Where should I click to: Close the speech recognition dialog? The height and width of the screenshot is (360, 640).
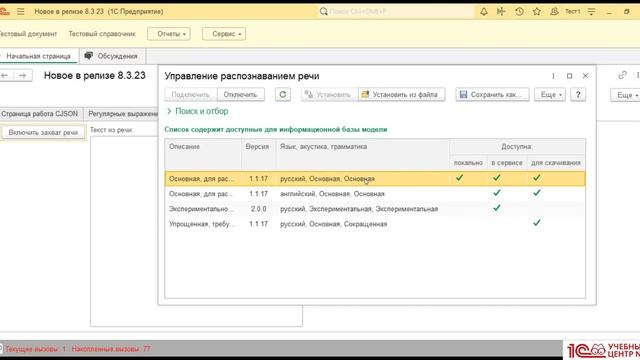(x=585, y=76)
